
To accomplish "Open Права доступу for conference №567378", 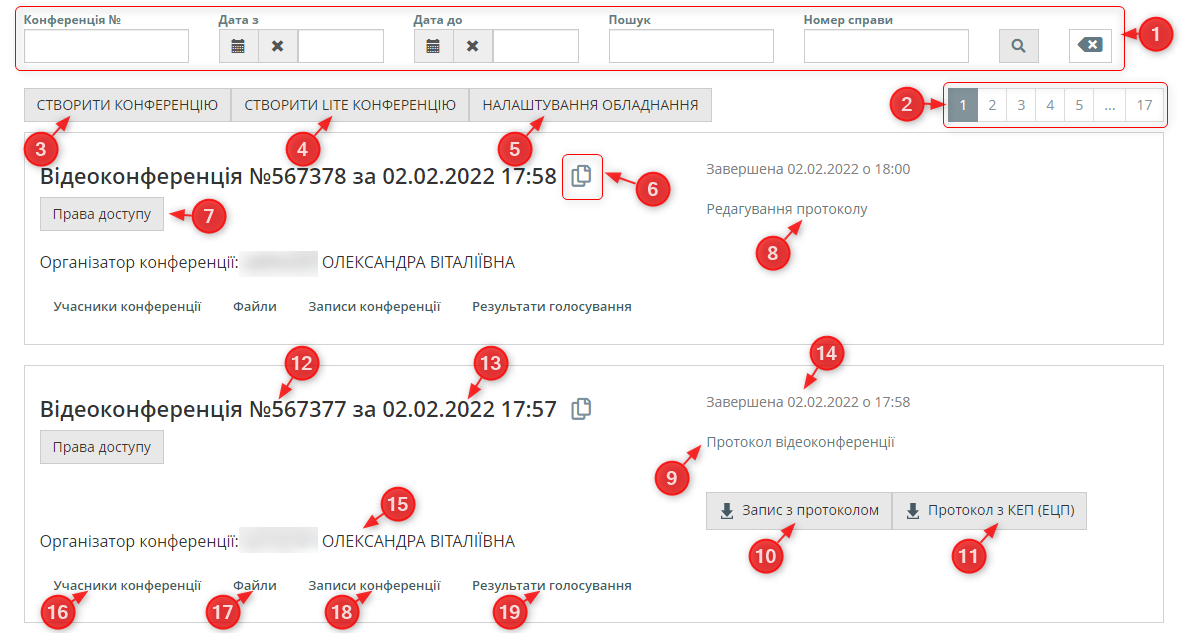I will [x=101, y=214].
